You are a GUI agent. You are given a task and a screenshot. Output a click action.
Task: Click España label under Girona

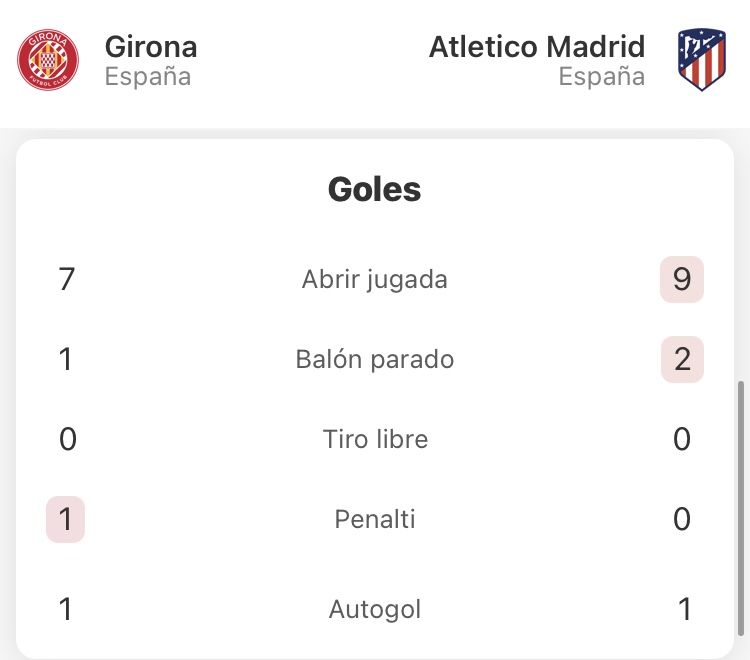[148, 77]
